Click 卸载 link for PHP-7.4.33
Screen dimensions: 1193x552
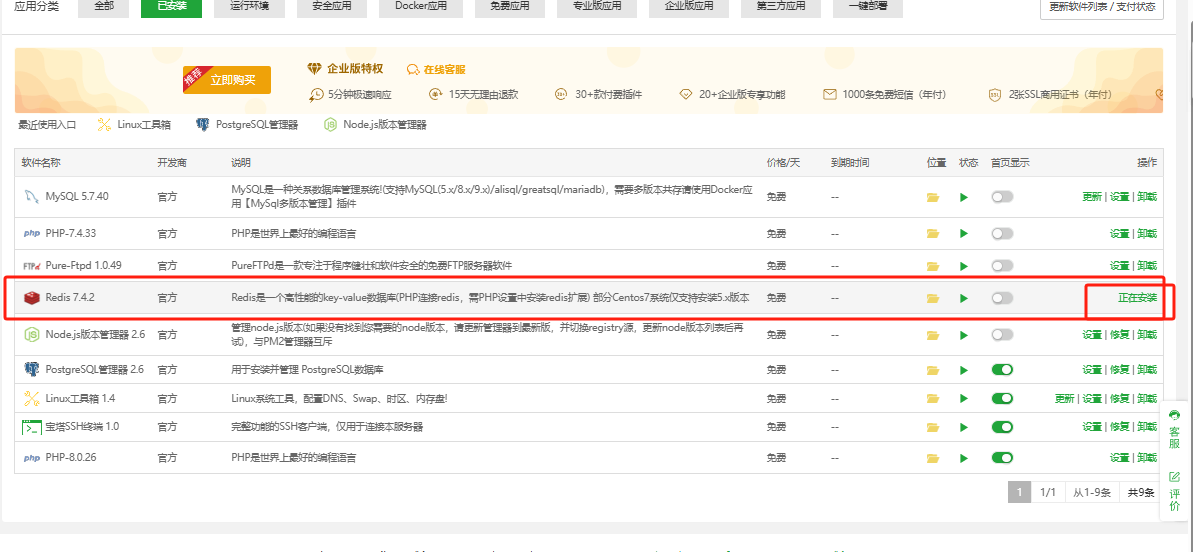tap(1147, 234)
